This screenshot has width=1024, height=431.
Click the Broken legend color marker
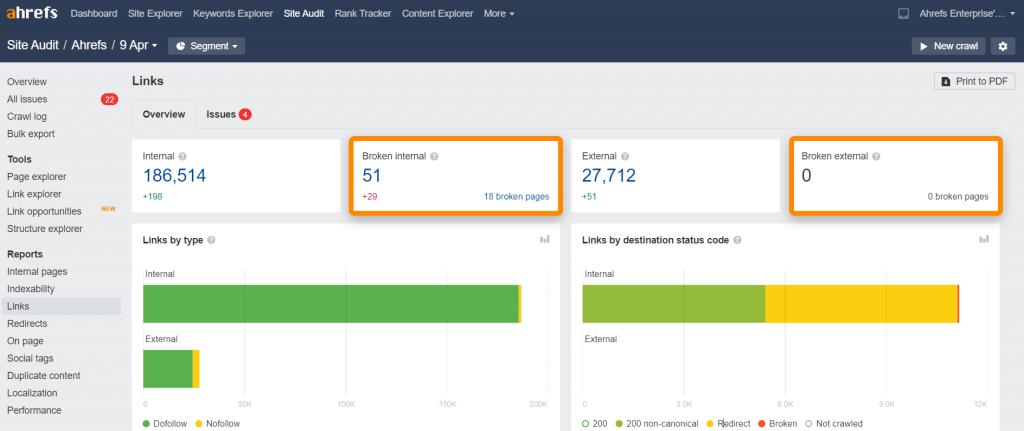pos(762,424)
